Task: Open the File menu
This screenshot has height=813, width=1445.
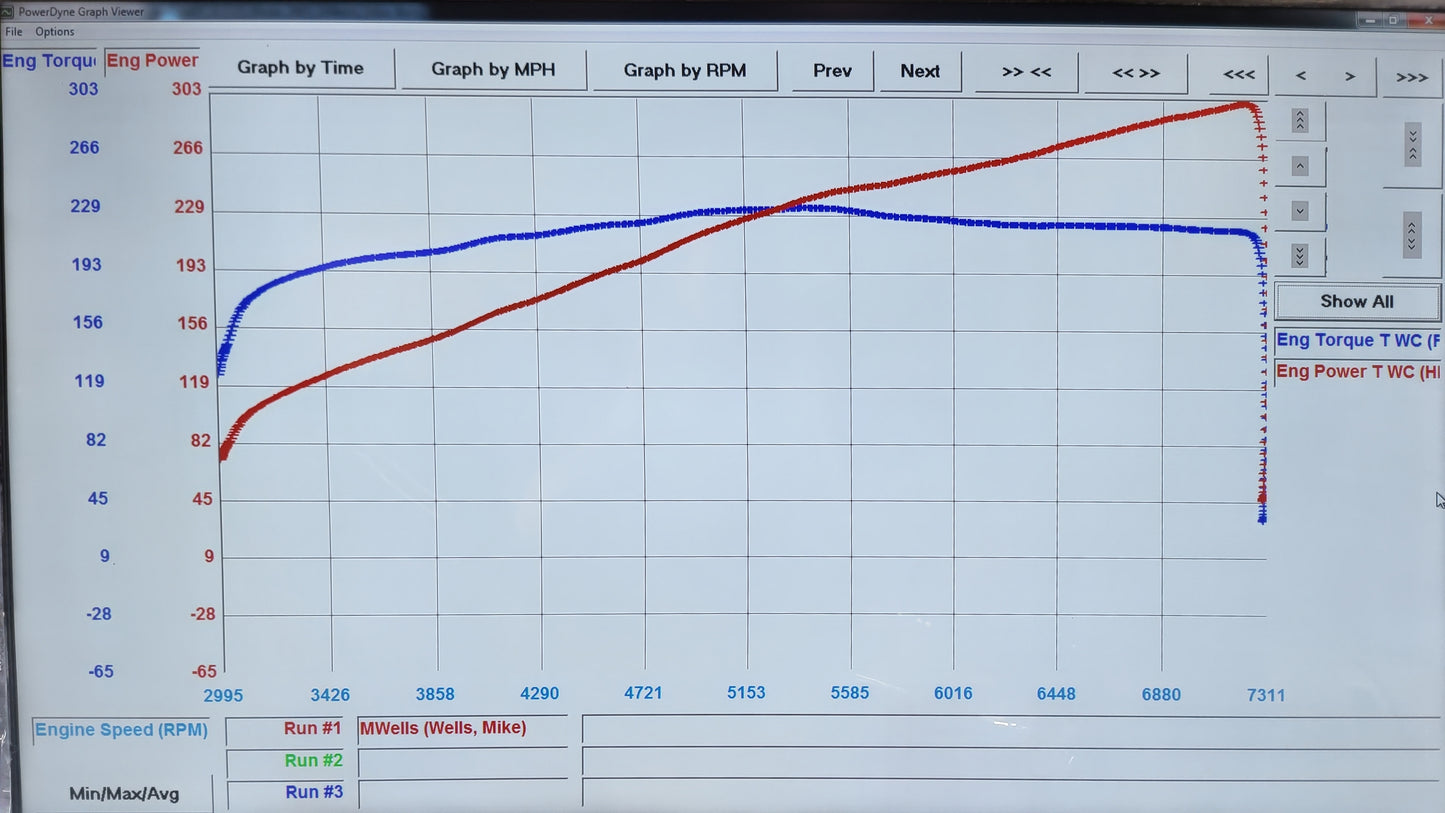Action: click(x=14, y=32)
